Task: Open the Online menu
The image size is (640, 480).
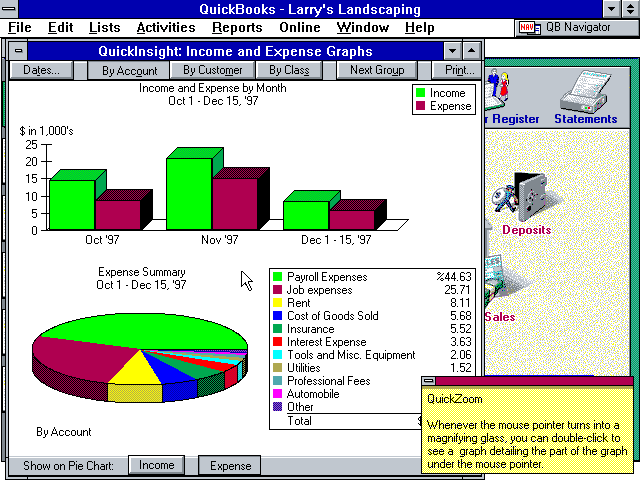Action: click(300, 28)
